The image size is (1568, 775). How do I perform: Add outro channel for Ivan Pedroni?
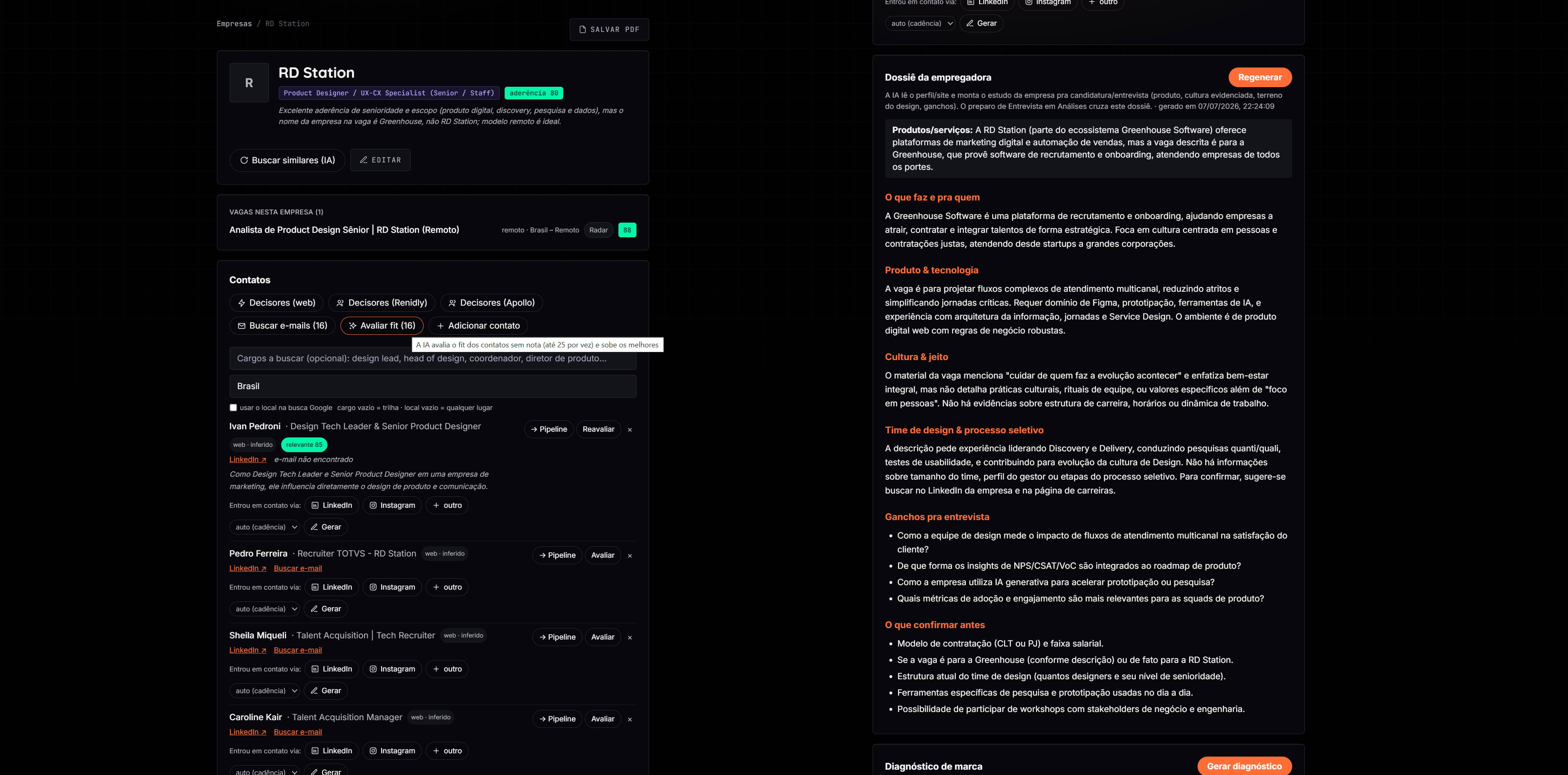coord(447,505)
